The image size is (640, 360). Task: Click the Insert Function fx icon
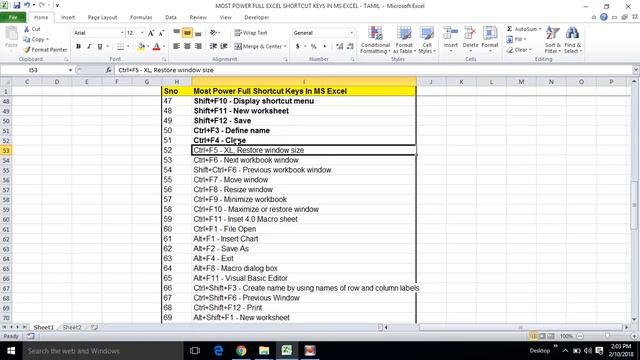(108, 70)
